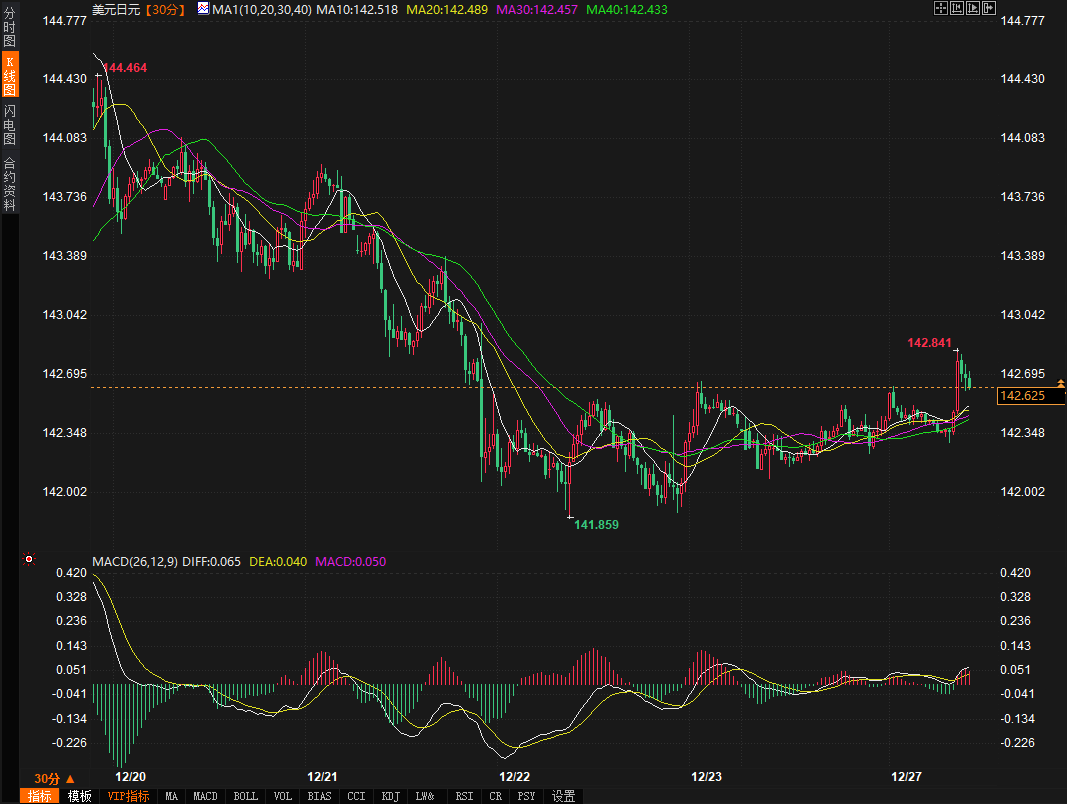The height and width of the screenshot is (804, 1067).
Task: Click the red sun icon beside MACD panel
Action: (30, 560)
